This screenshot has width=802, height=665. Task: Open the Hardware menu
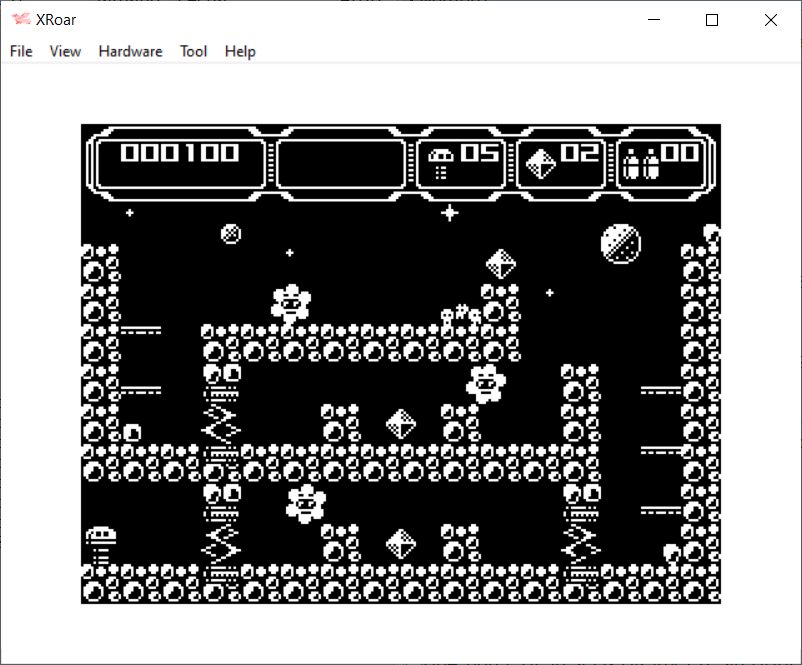(x=130, y=51)
